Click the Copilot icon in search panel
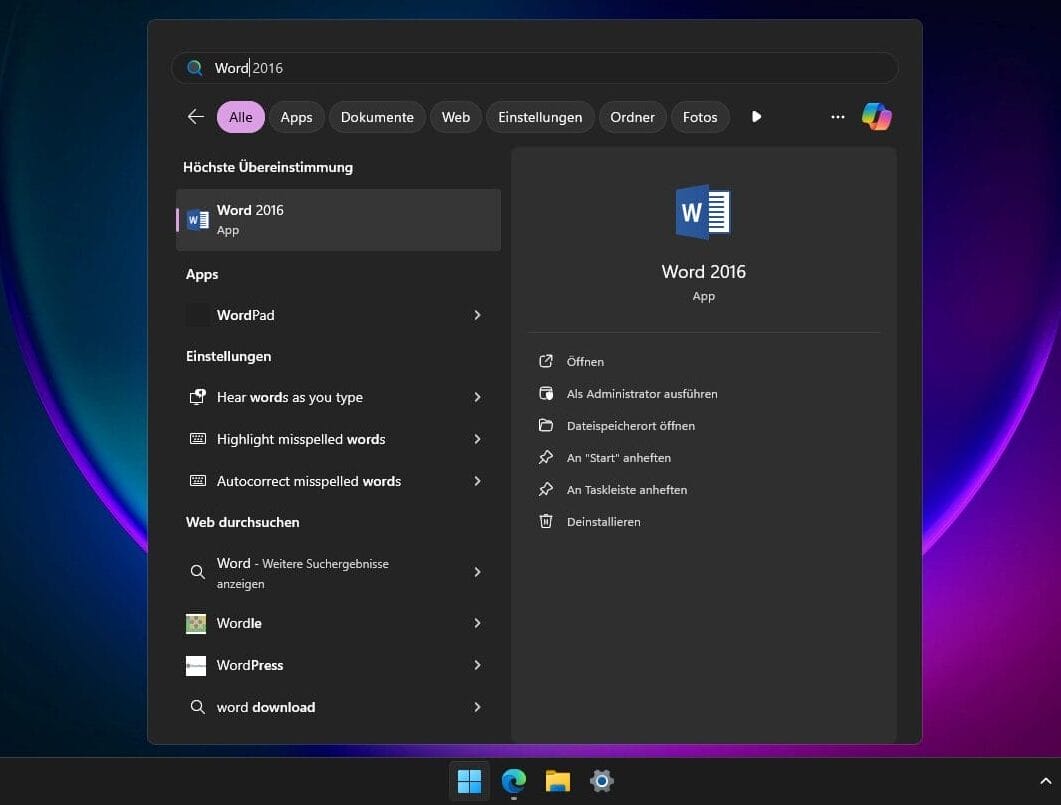 [876, 117]
